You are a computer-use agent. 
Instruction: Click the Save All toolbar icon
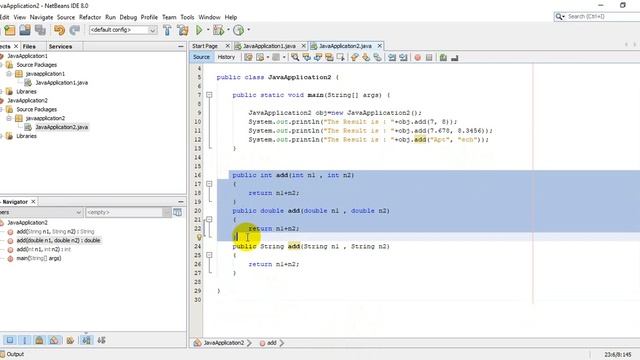[x=40, y=30]
